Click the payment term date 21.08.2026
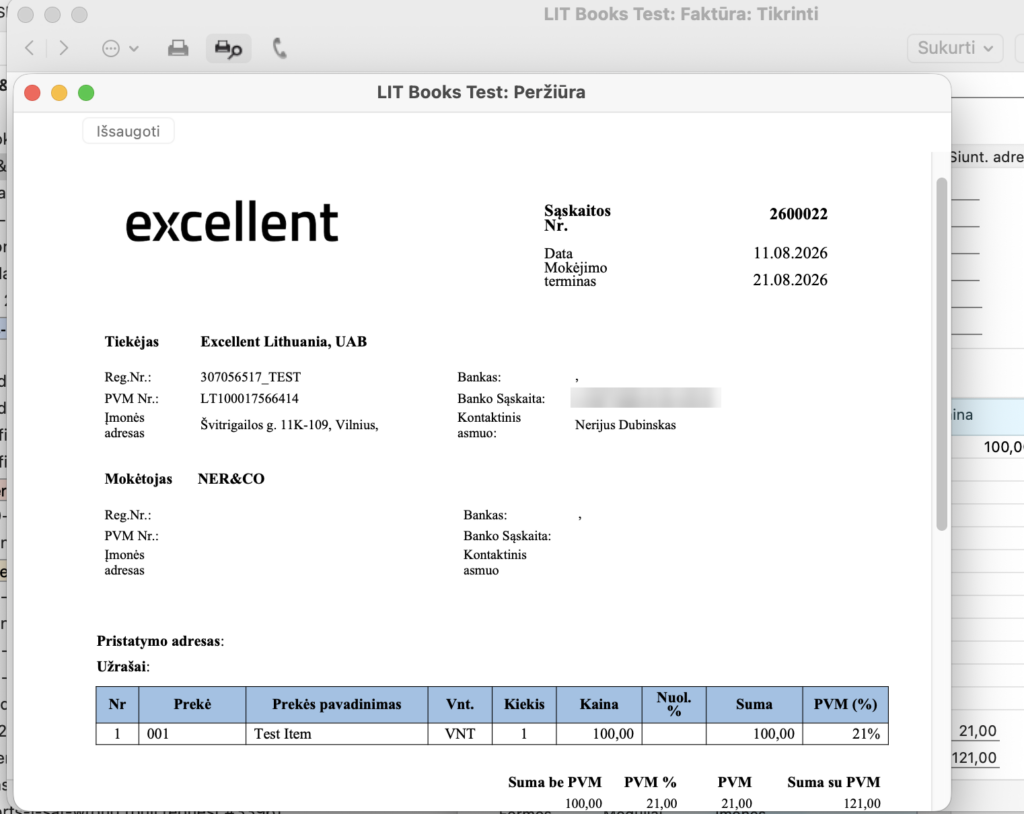The height and width of the screenshot is (814, 1024). coord(790,280)
